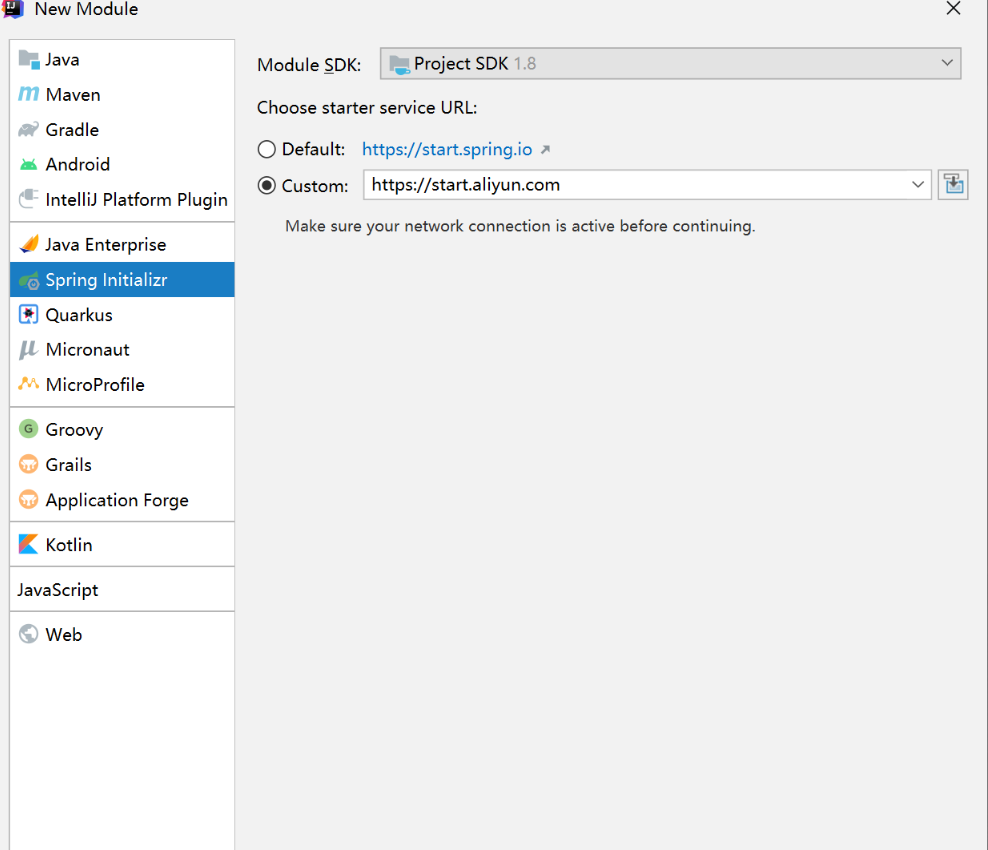Select Application Forge entry
988x850 pixels.
click(122, 500)
